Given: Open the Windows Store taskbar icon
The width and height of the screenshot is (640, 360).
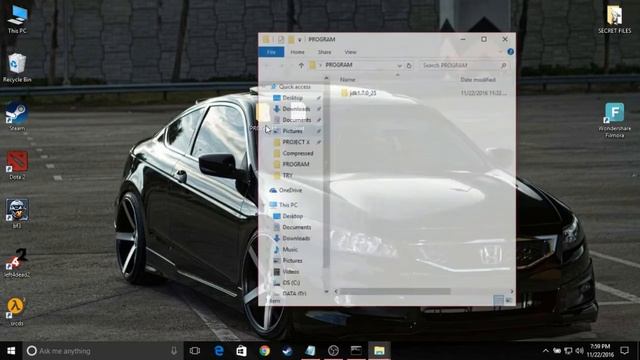Looking at the screenshot, I should click(242, 351).
